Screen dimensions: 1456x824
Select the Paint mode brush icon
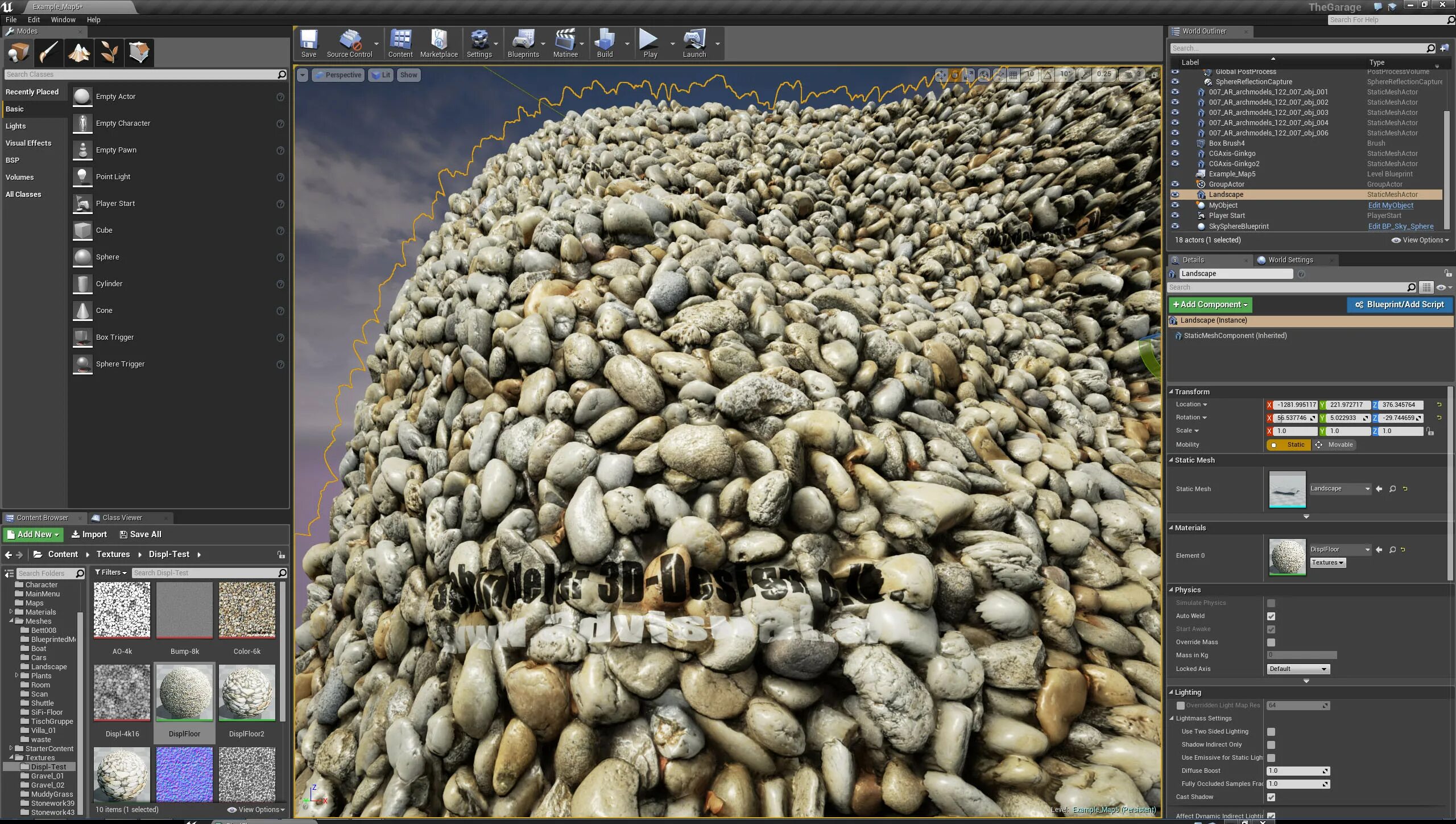[x=48, y=52]
